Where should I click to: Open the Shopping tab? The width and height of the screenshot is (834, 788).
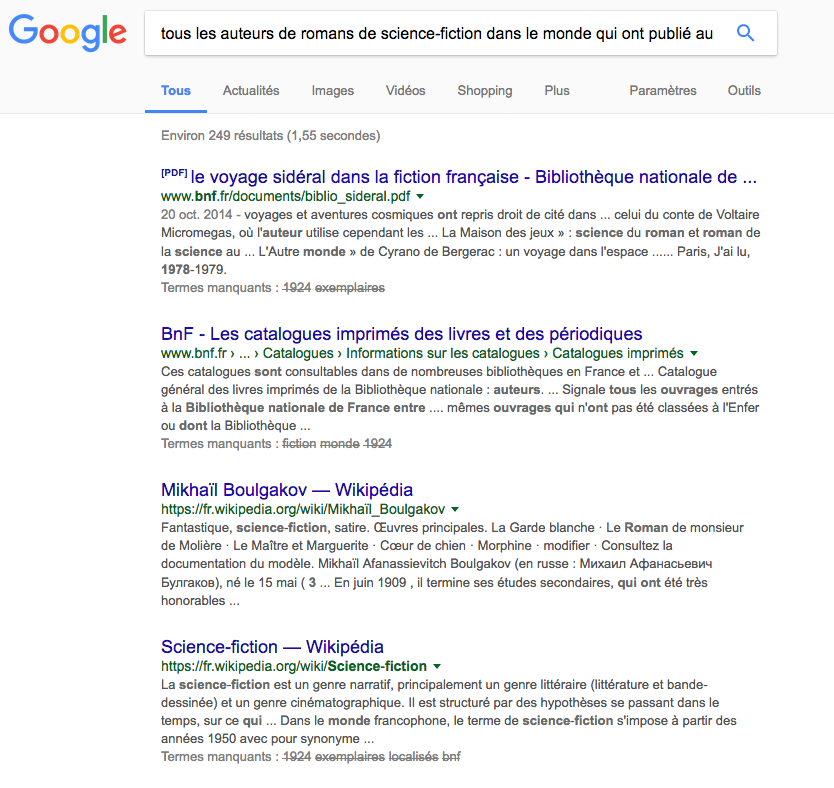[485, 90]
